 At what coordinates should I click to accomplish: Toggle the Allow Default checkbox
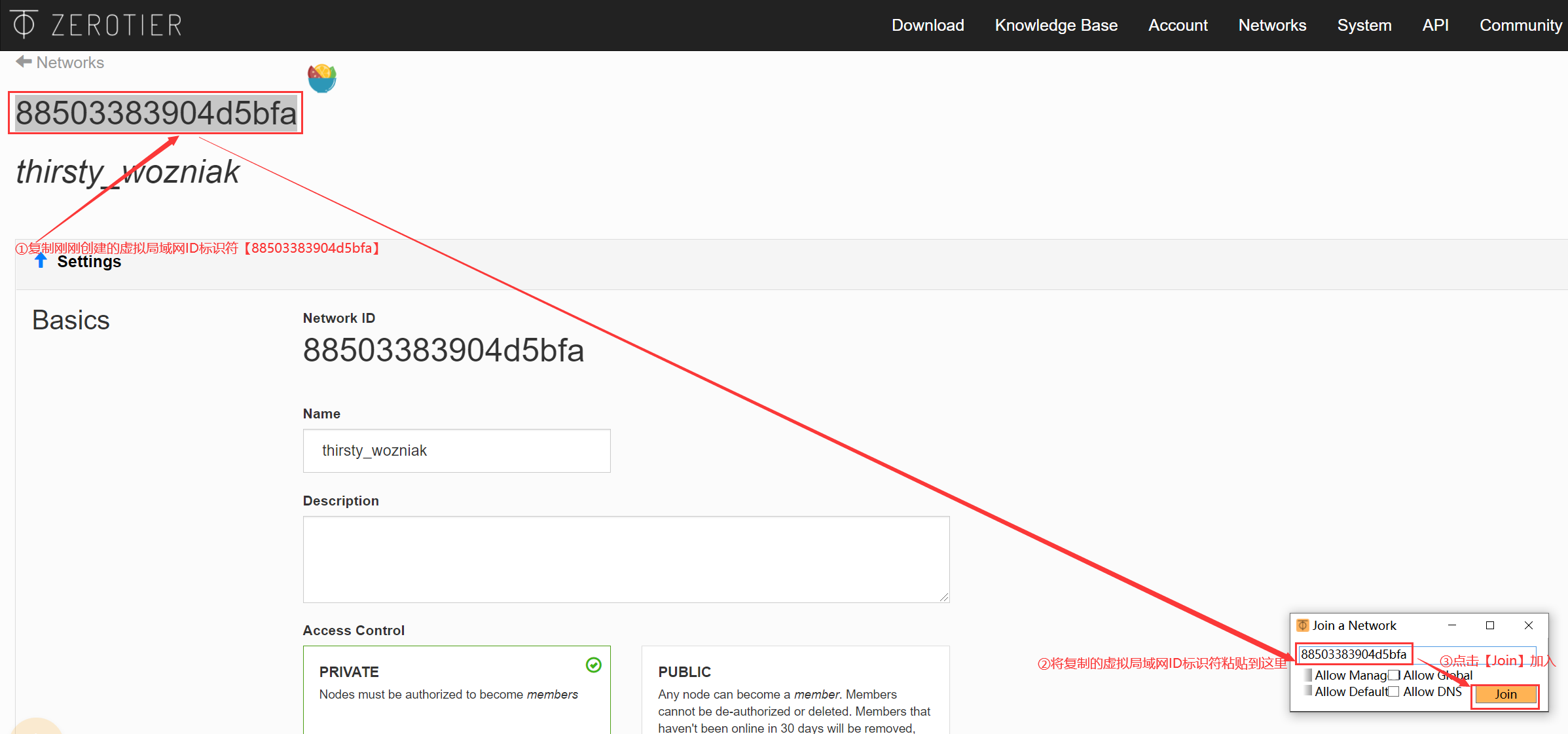point(1308,691)
